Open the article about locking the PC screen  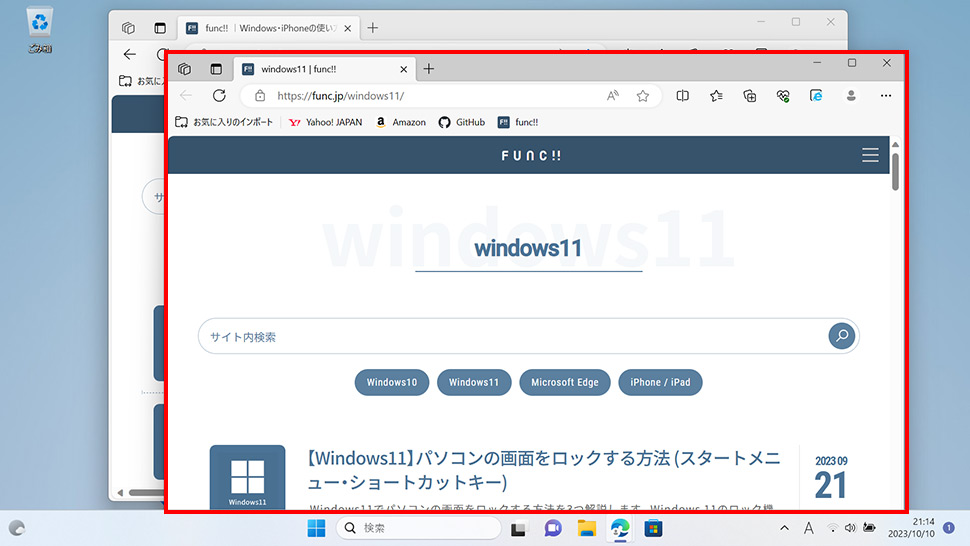(544, 470)
